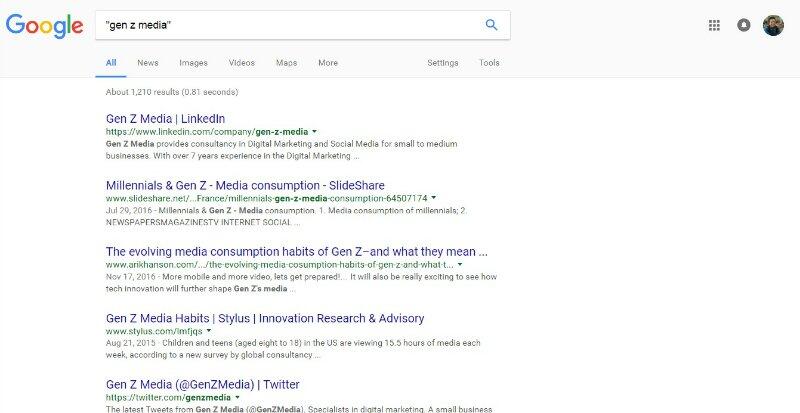Click the "About 1,210 results" text
This screenshot has width=800, height=413.
click(x=172, y=92)
